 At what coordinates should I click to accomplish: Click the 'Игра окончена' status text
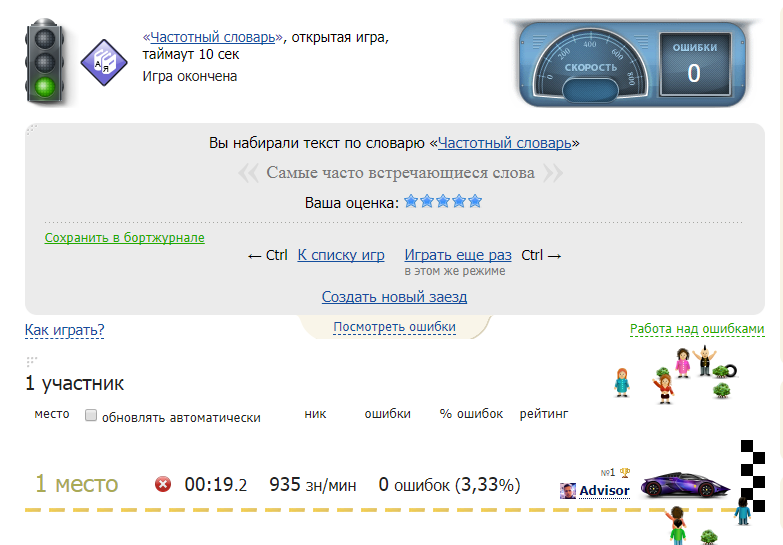[190, 76]
